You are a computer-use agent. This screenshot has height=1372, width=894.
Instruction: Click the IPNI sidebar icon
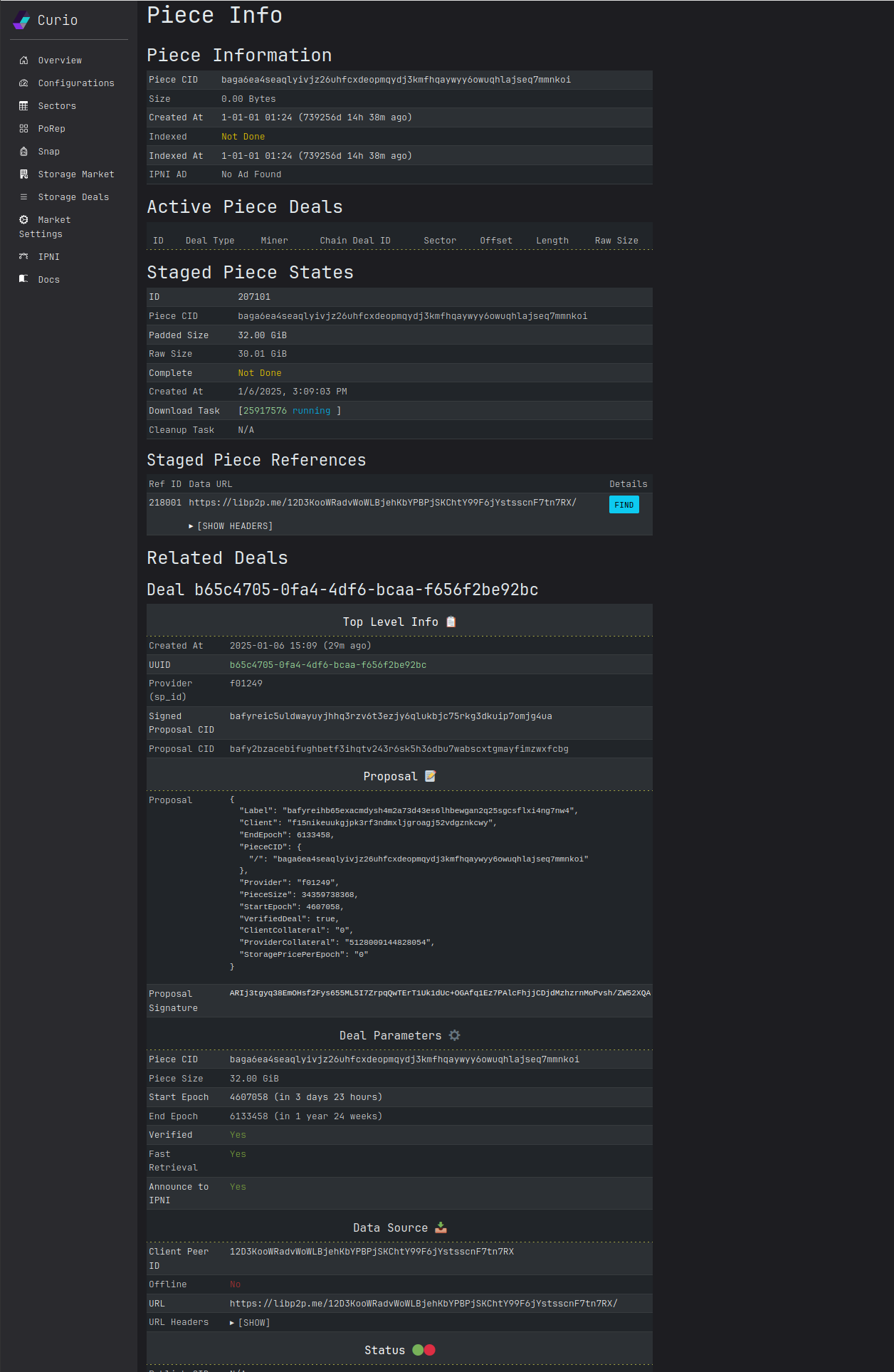pos(23,257)
